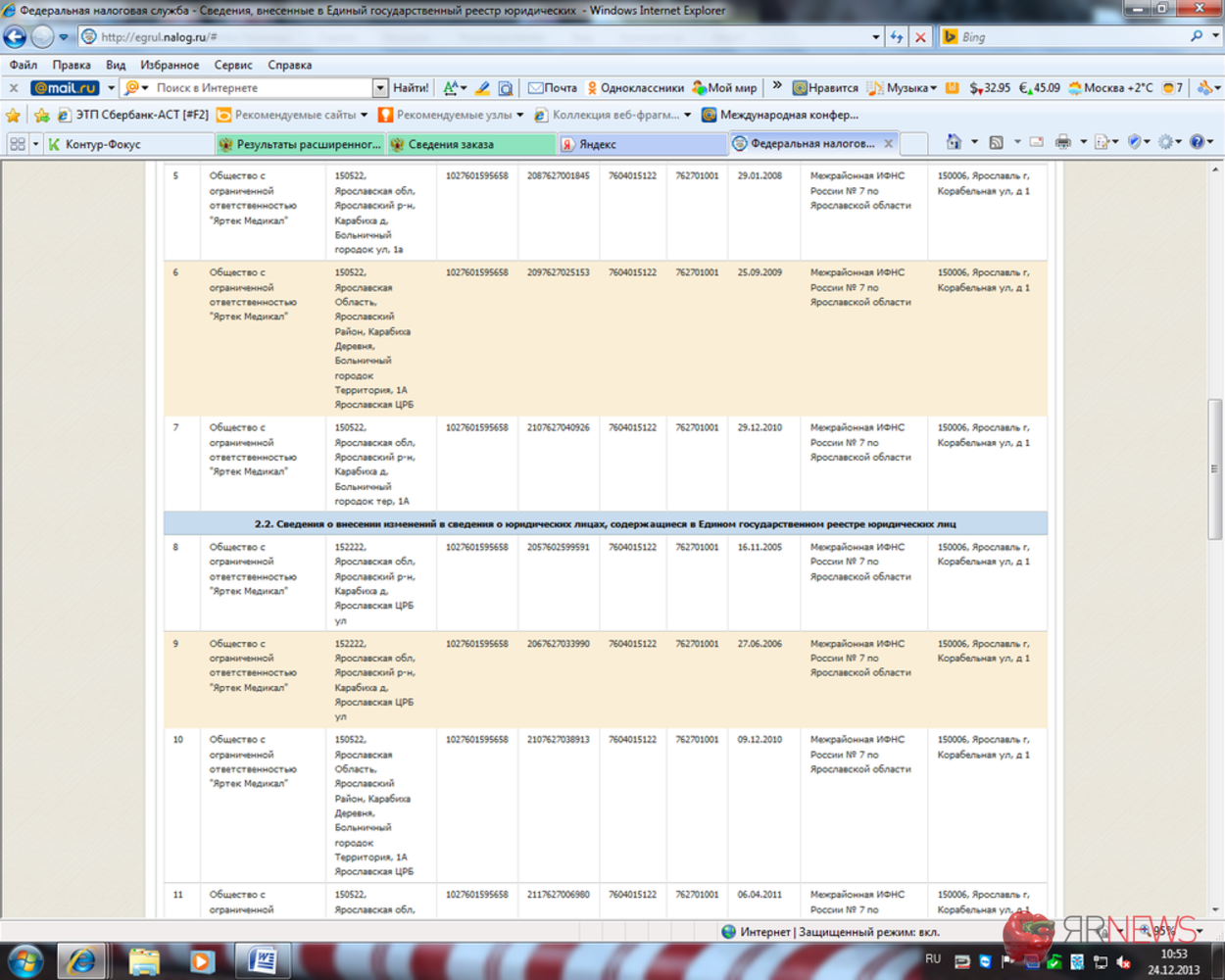Image resolution: width=1225 pixels, height=980 pixels.
Task: Open Почта mail shortcut in toolbar
Action: coord(553,88)
